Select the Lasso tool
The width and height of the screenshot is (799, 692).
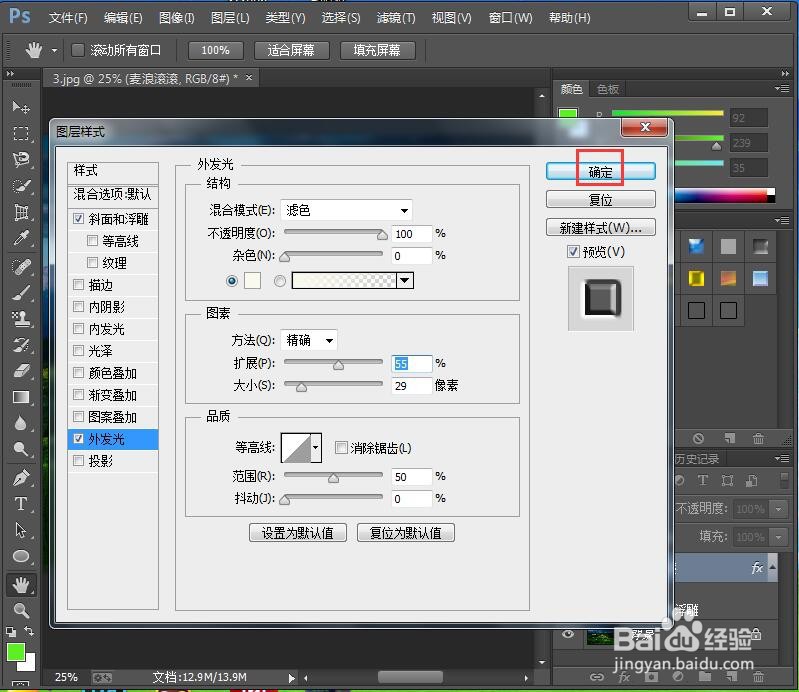tap(21, 159)
